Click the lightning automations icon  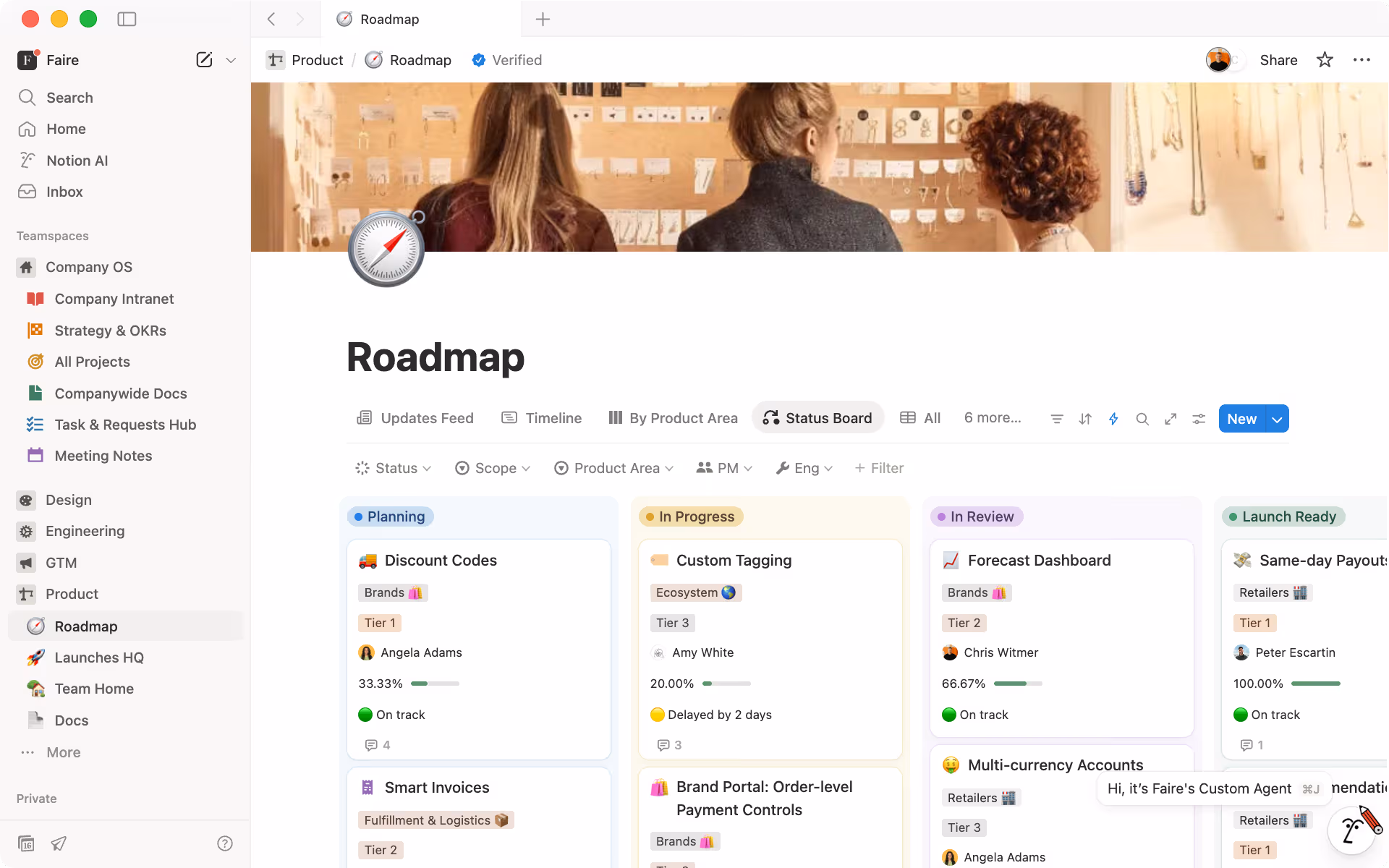pos(1113,418)
